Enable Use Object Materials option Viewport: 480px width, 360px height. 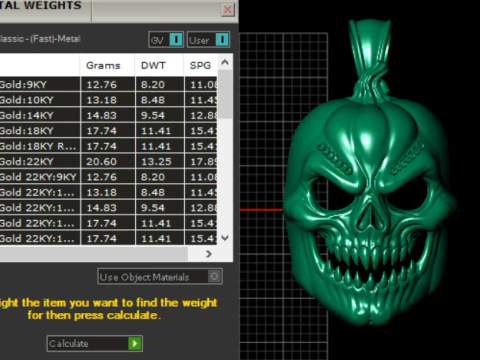click(160, 277)
